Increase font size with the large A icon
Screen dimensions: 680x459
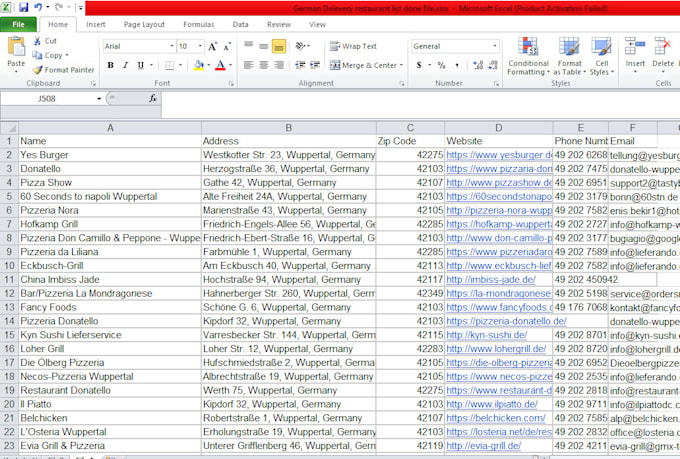[212, 46]
